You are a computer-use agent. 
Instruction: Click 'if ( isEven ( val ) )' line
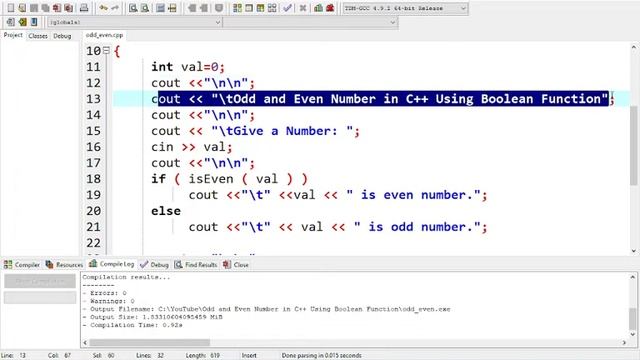coord(229,179)
